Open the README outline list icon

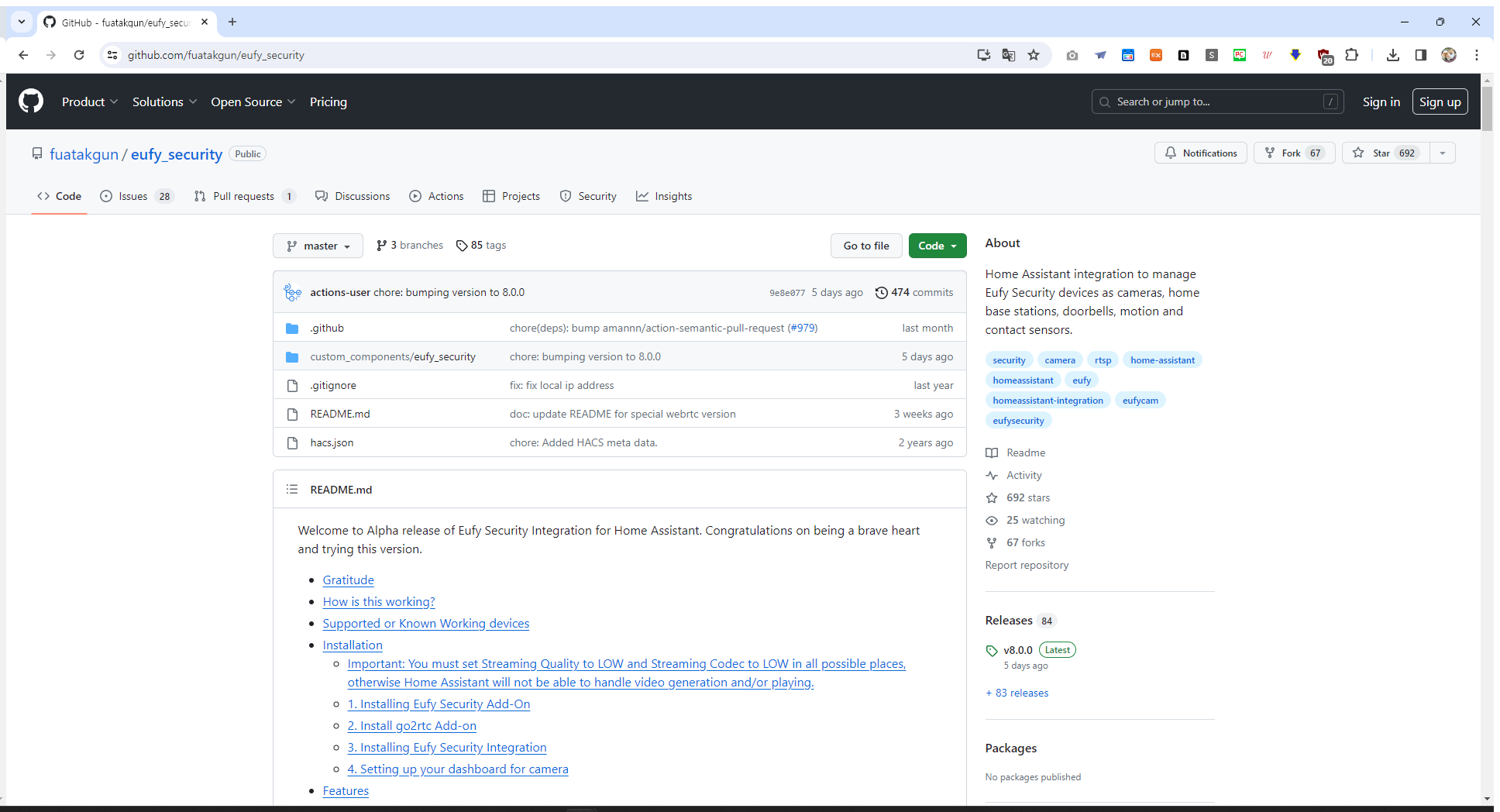click(x=292, y=490)
